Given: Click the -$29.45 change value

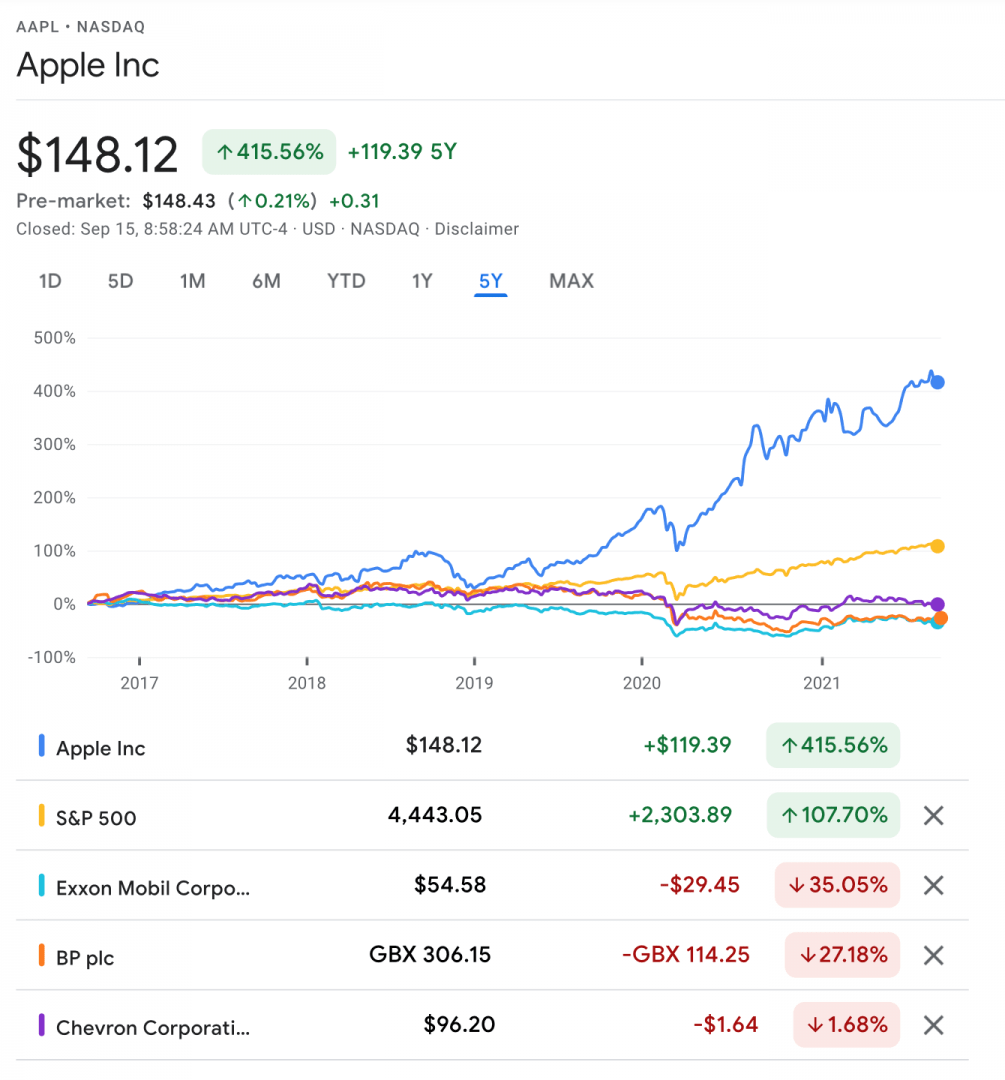Looking at the screenshot, I should (700, 885).
